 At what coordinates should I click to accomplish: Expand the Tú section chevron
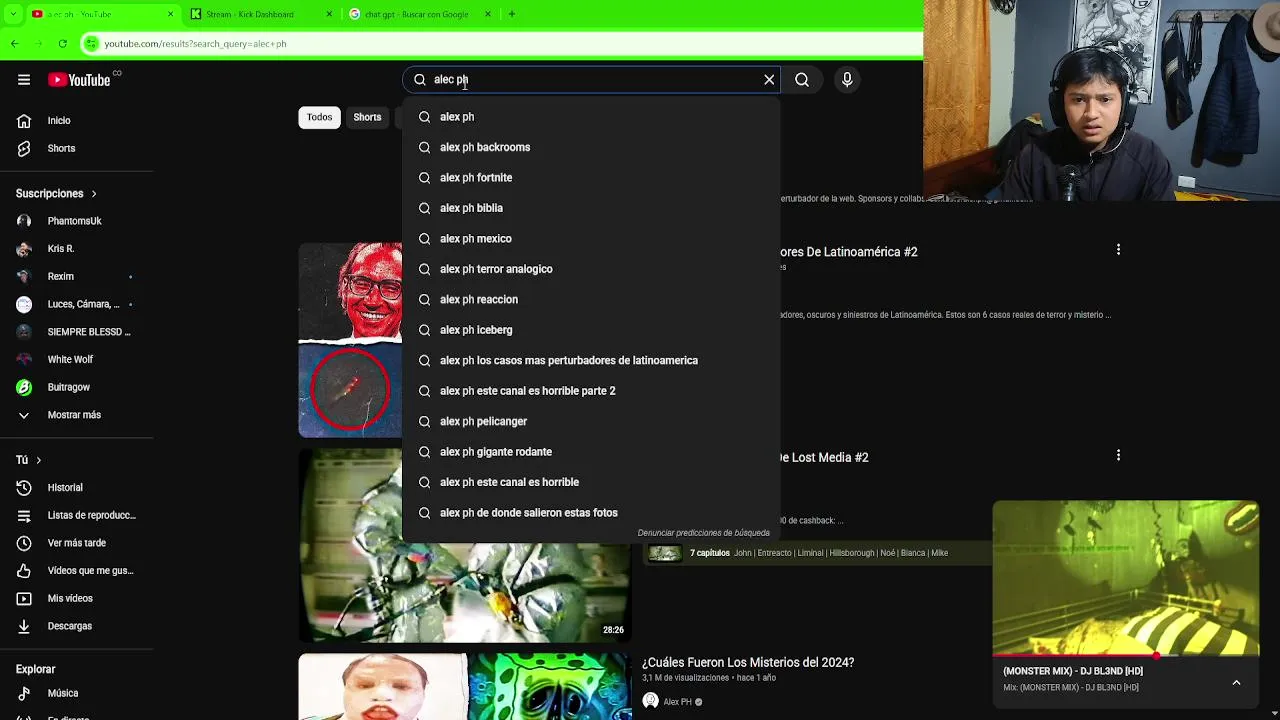point(38,460)
